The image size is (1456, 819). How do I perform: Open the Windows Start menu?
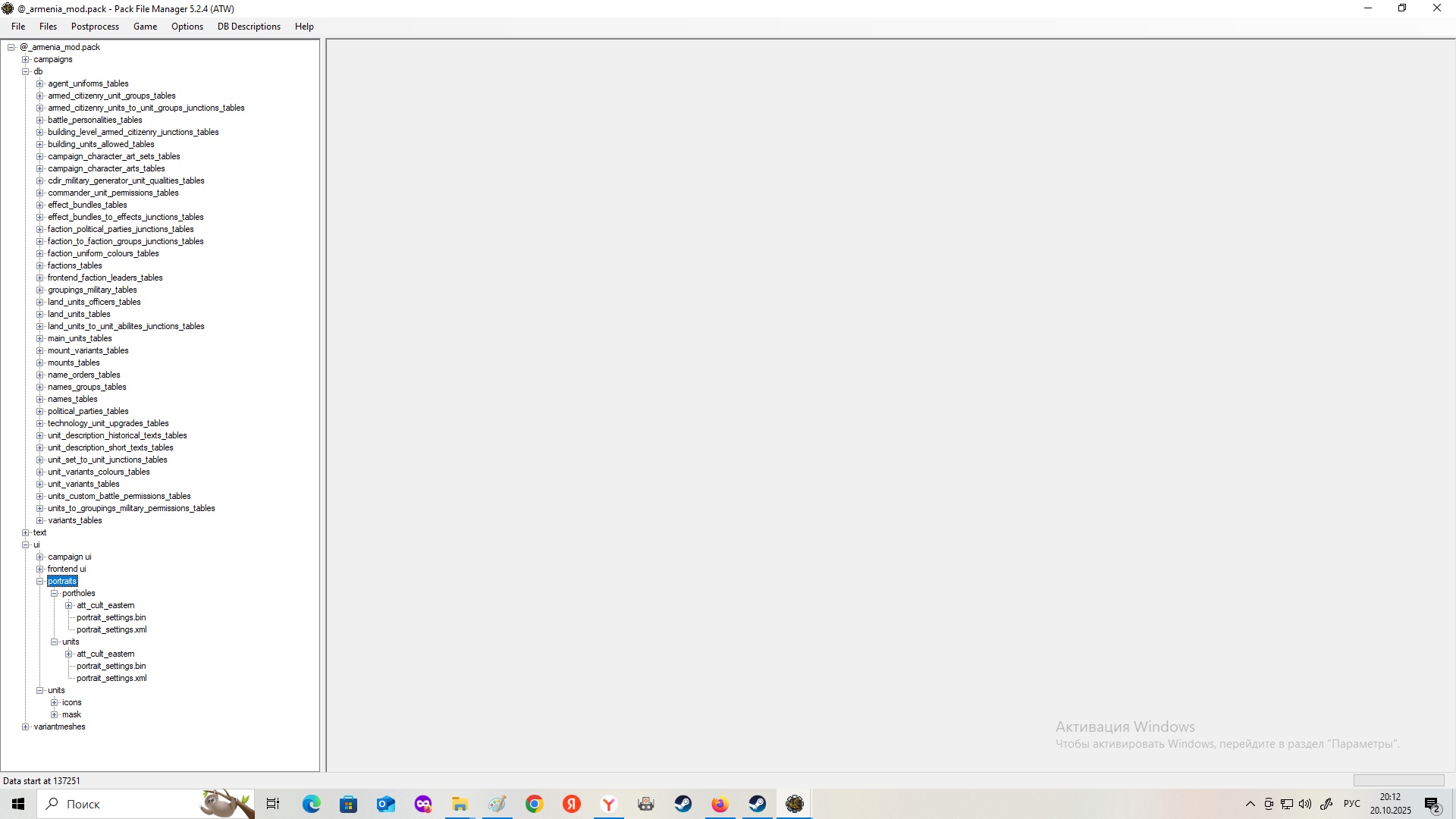click(x=18, y=804)
